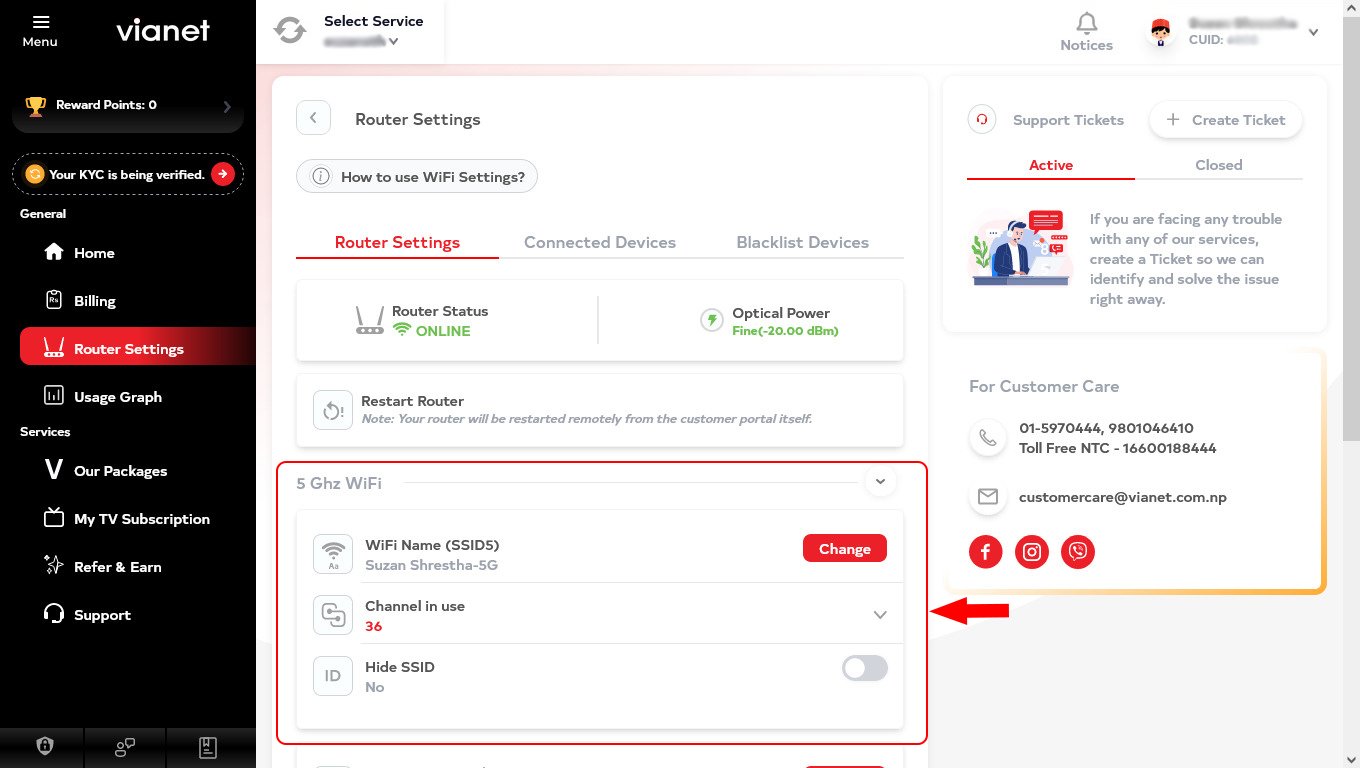Viewport: 1360px width, 768px height.
Task: Click the Reward Points trophy icon
Action: pos(36,105)
